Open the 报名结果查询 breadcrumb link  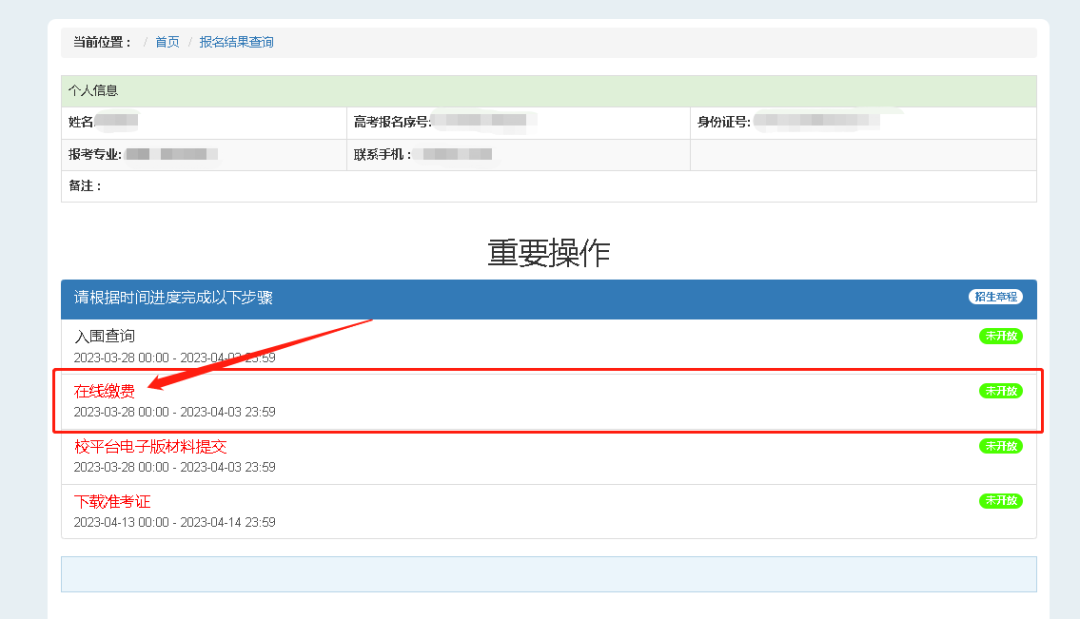coord(236,42)
